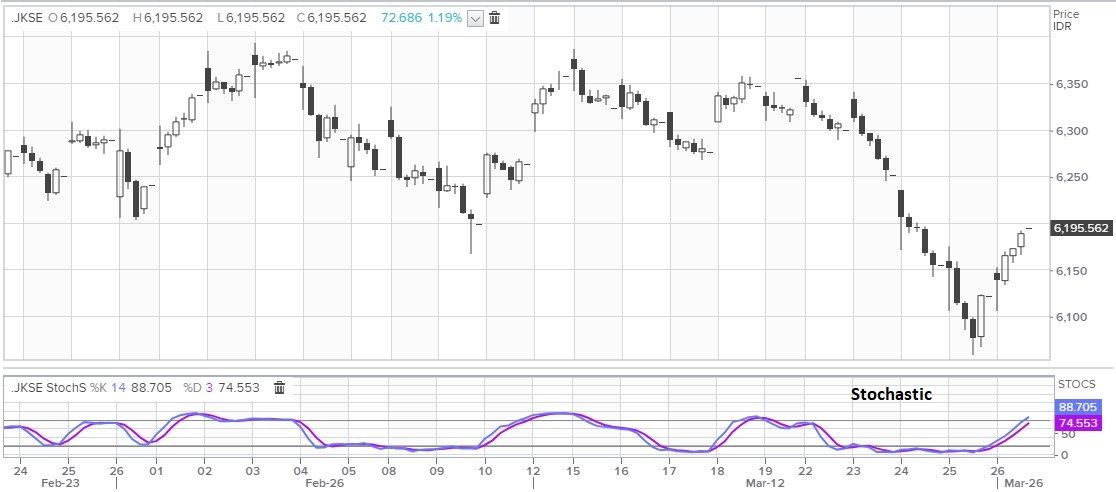Click the 72.686 price change value

click(401, 19)
